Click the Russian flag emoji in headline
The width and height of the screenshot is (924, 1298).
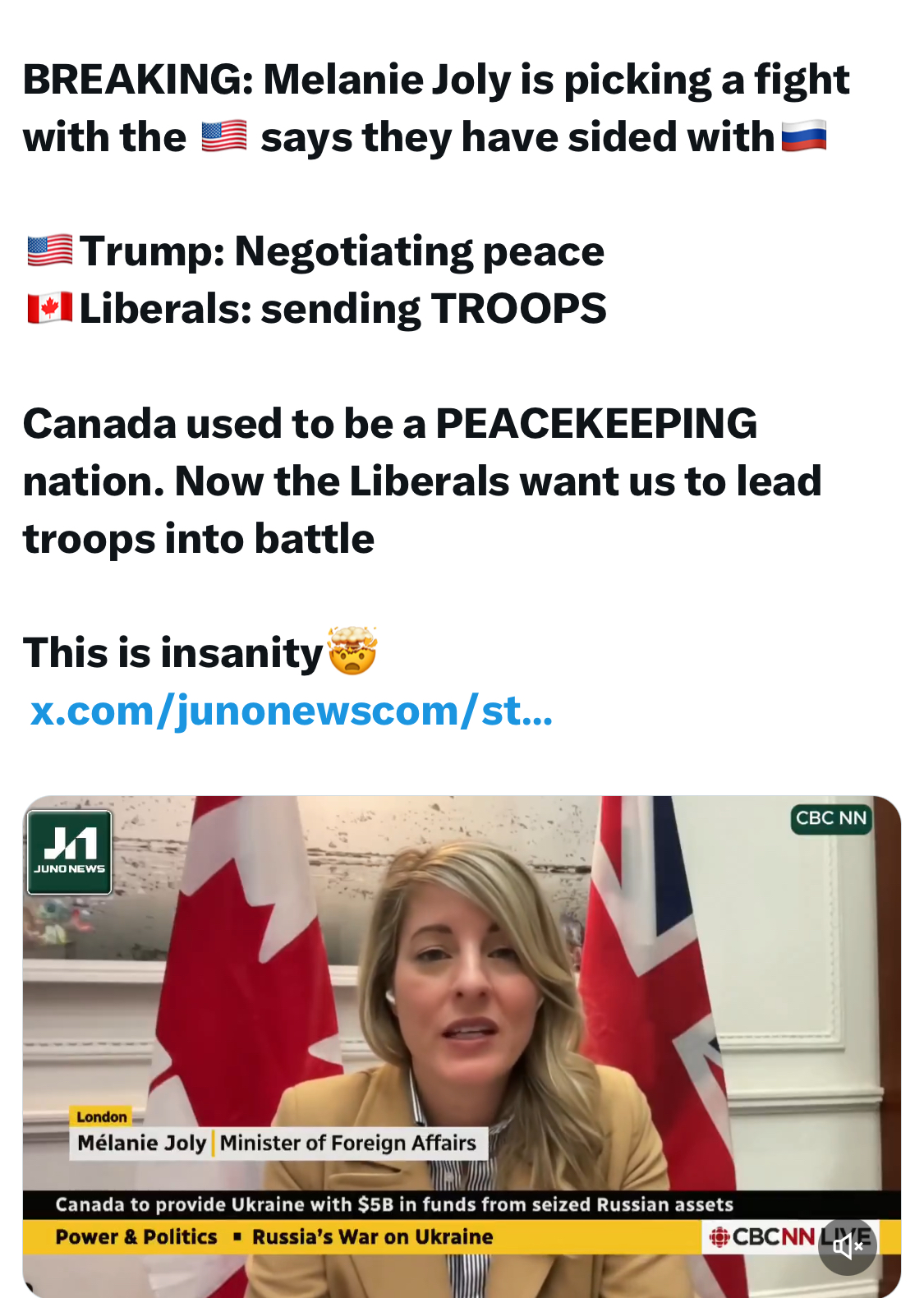point(804,136)
